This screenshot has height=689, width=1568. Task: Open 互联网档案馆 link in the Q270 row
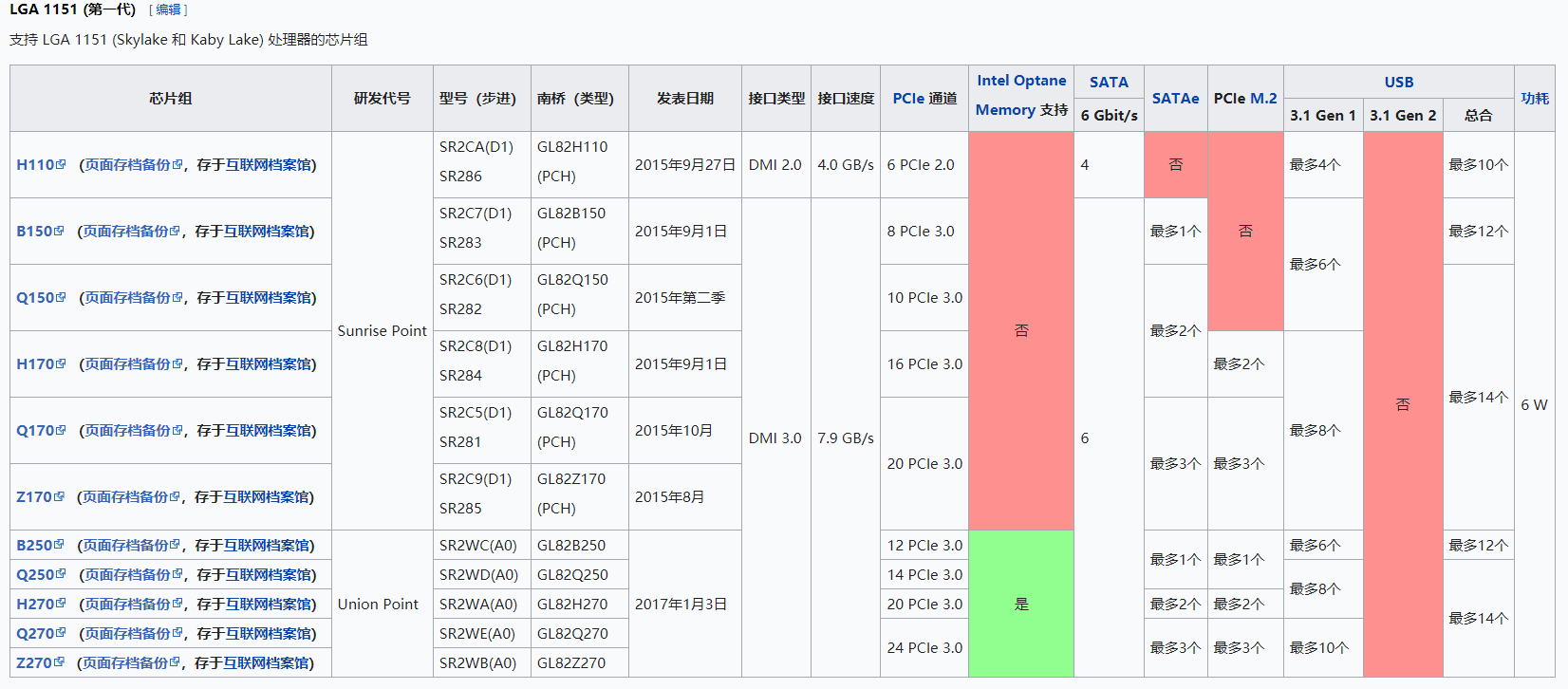pyautogui.click(x=269, y=634)
